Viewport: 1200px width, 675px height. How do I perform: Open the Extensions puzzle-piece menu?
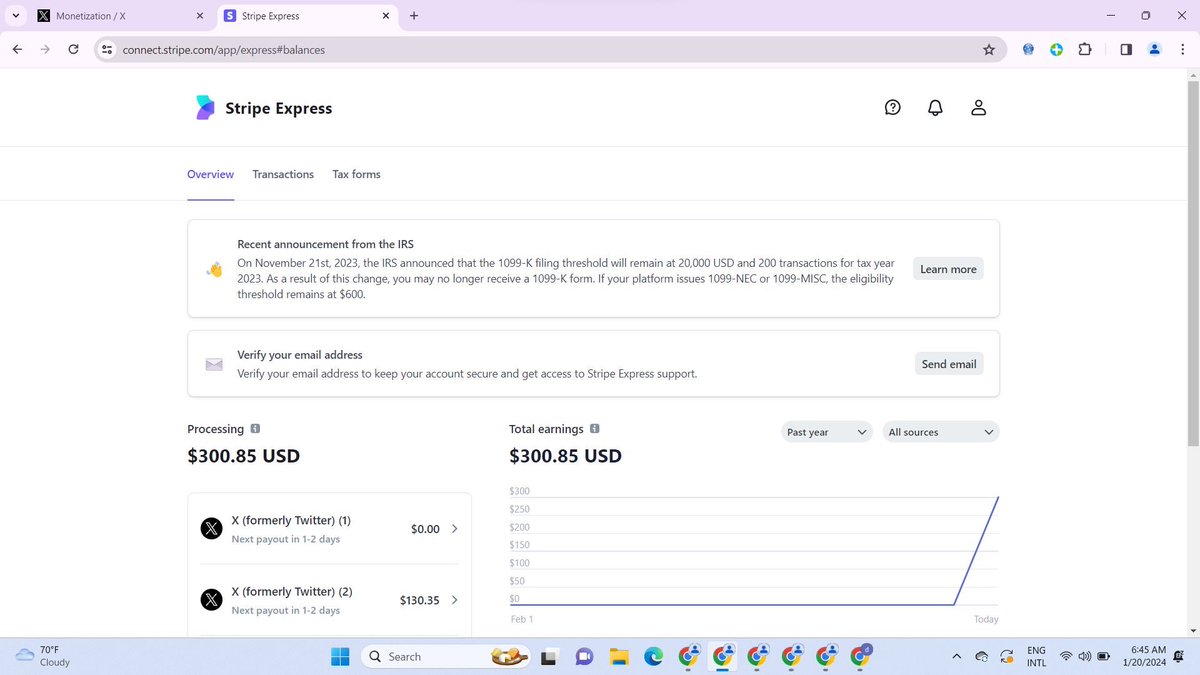pyautogui.click(x=1084, y=49)
